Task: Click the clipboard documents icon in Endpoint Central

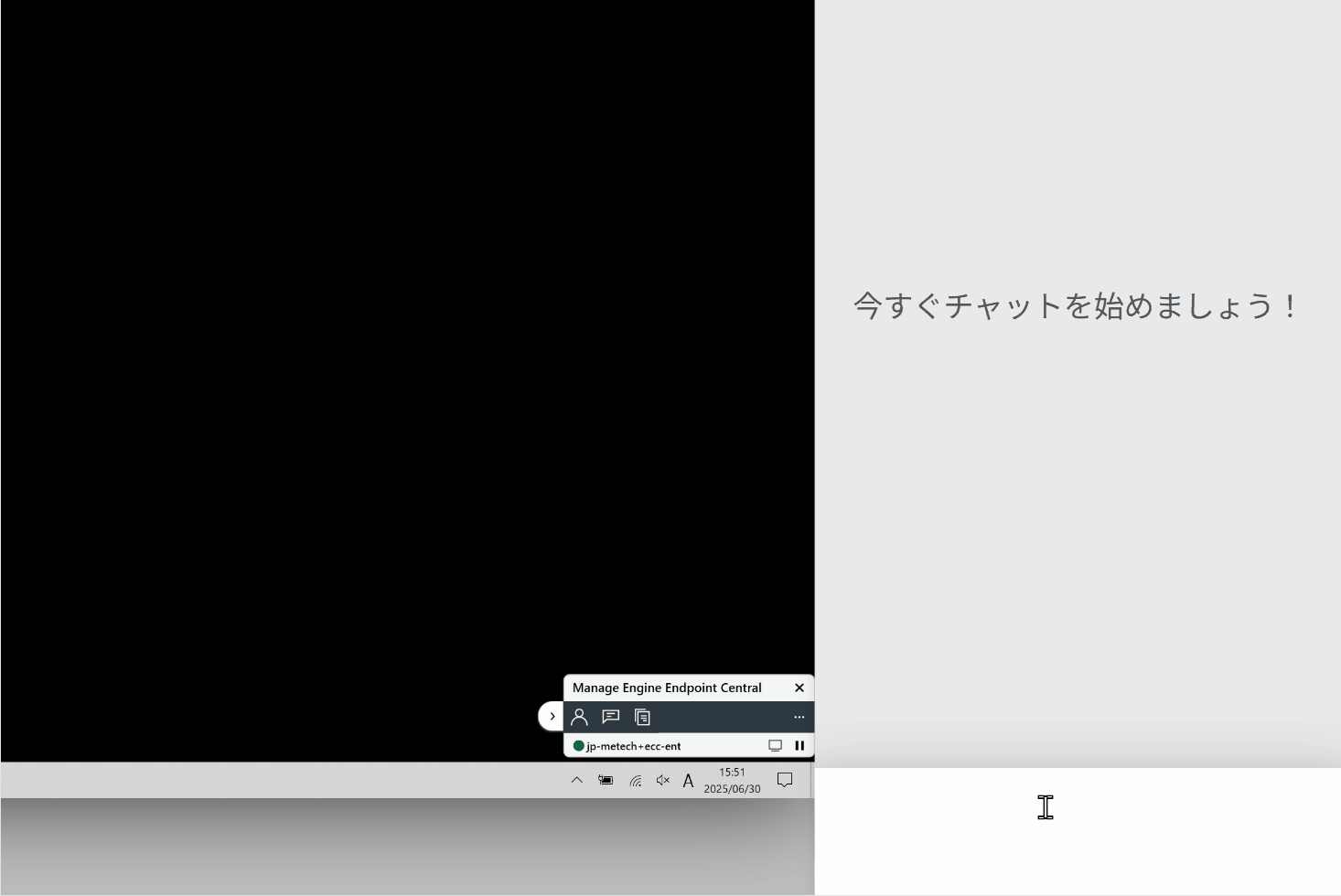Action: (x=642, y=717)
